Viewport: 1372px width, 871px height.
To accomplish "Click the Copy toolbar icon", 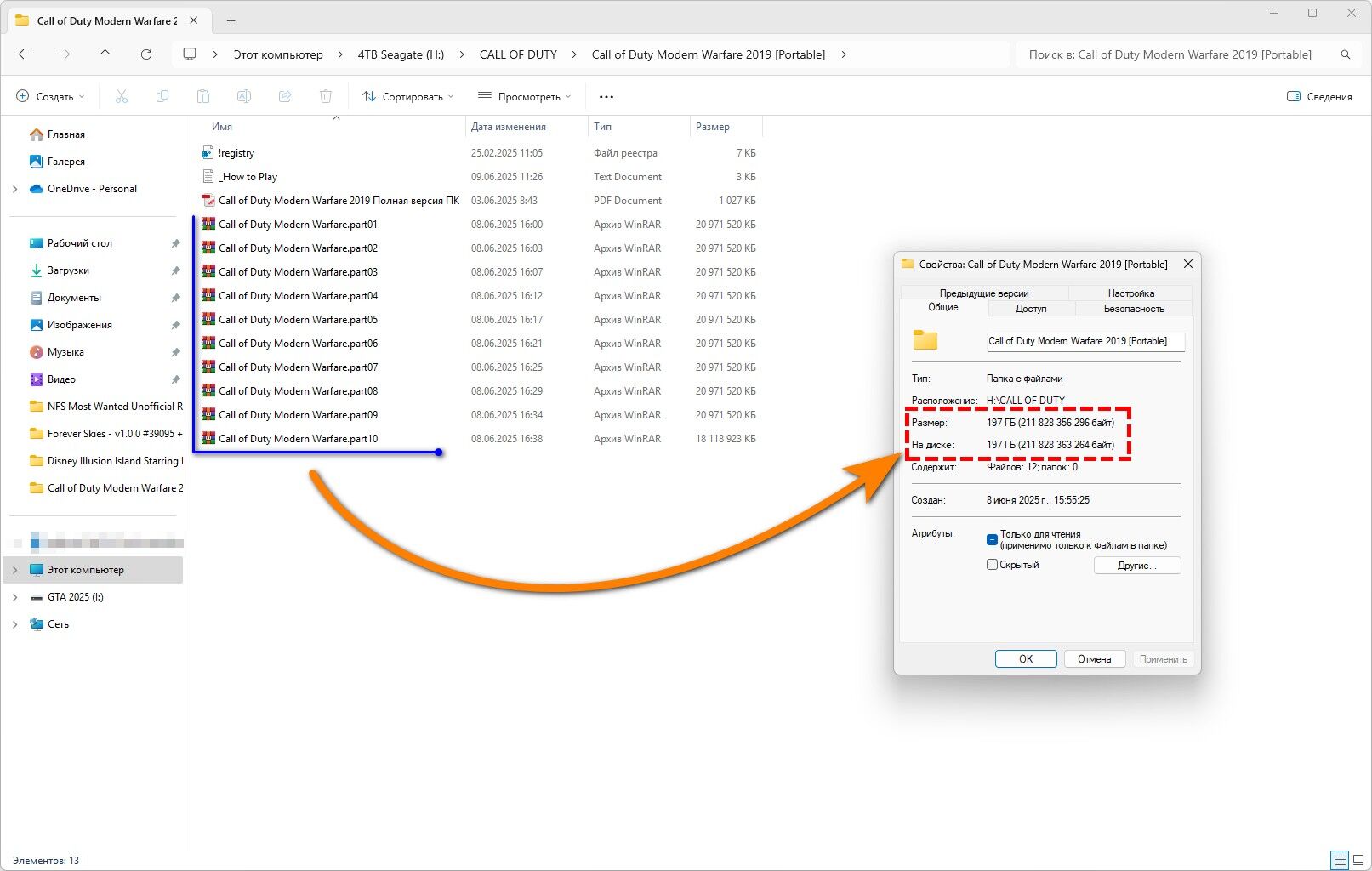I will click(x=162, y=97).
